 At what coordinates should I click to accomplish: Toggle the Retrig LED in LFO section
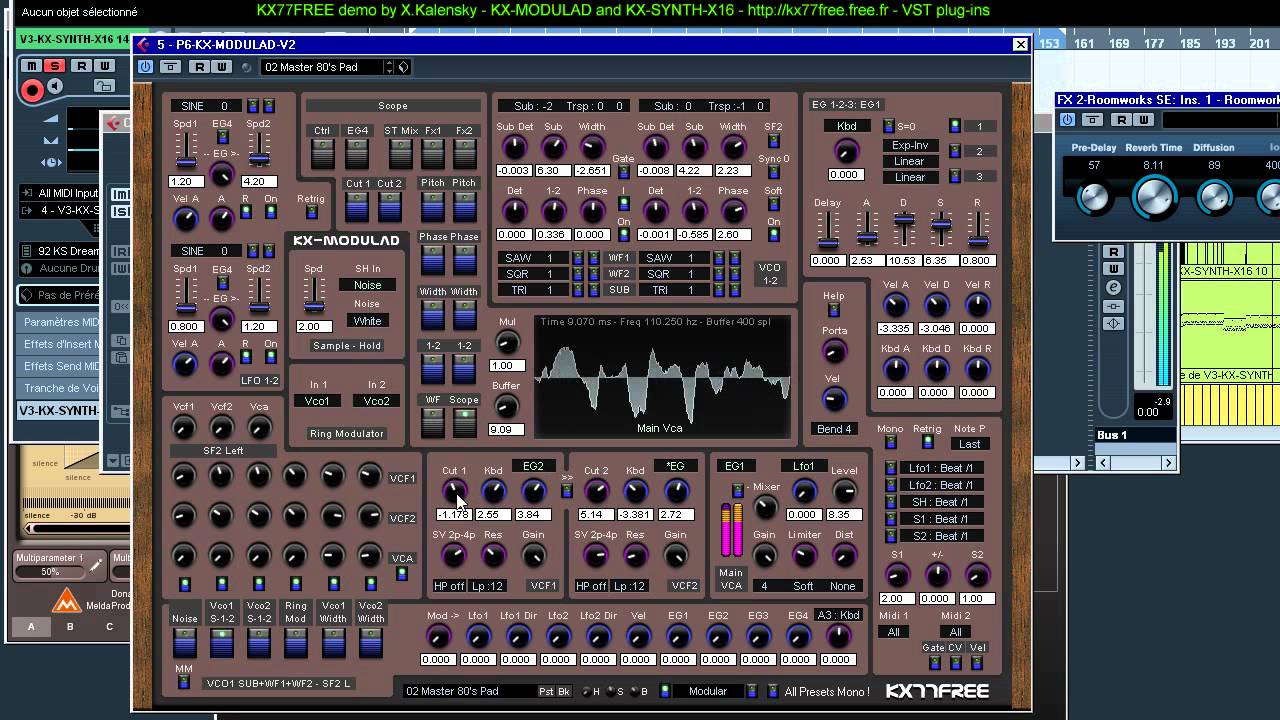click(311, 212)
